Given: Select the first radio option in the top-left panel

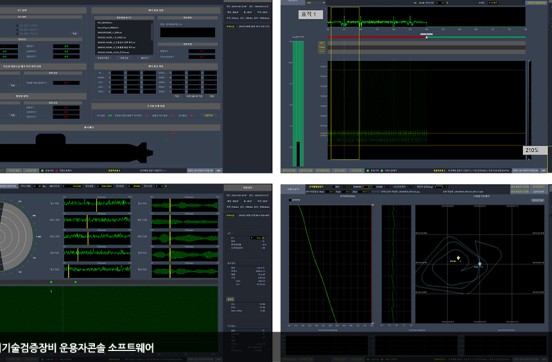Looking at the screenshot, I should pos(18,26).
